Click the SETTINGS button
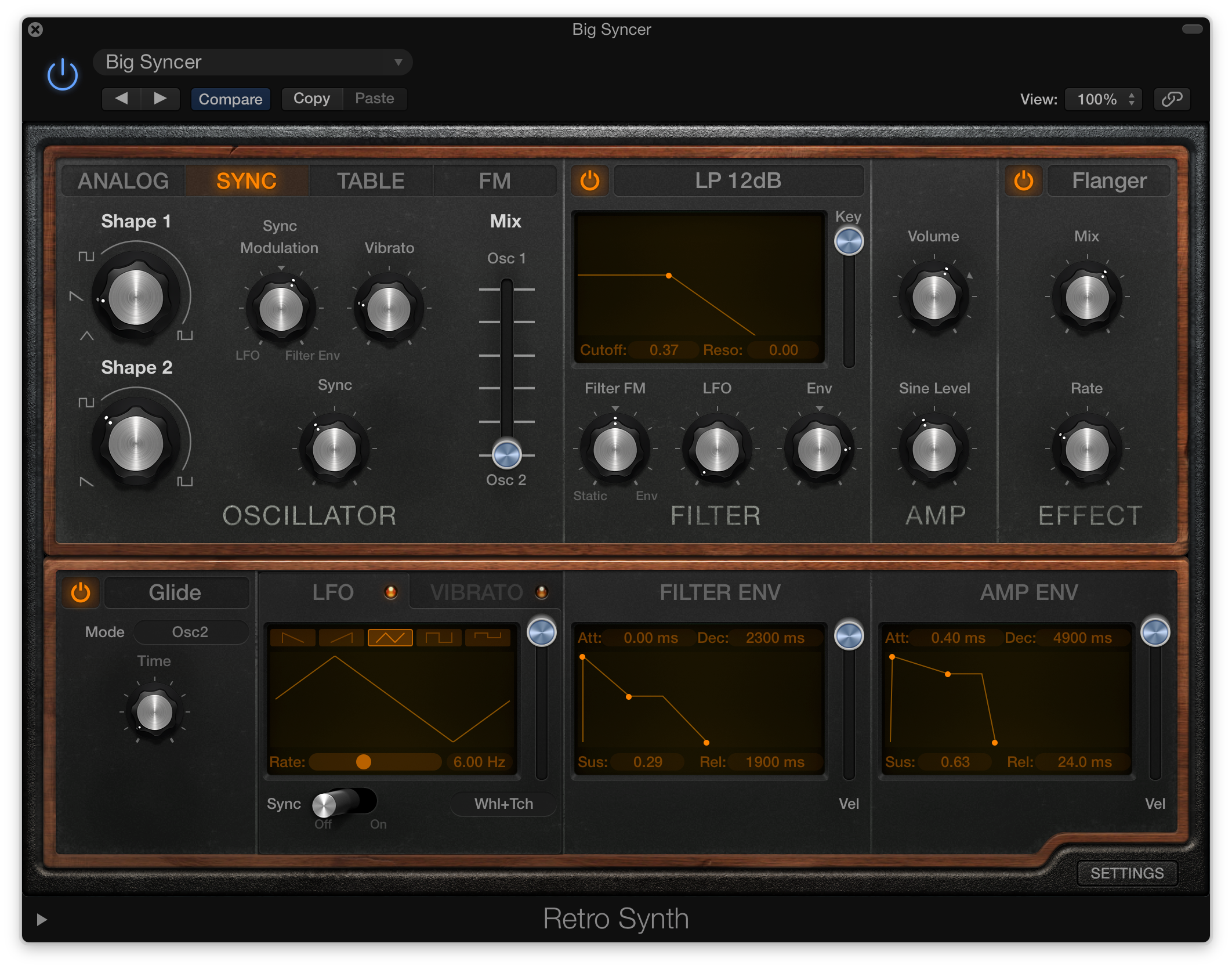The width and height of the screenshot is (1232, 969). 1127,873
